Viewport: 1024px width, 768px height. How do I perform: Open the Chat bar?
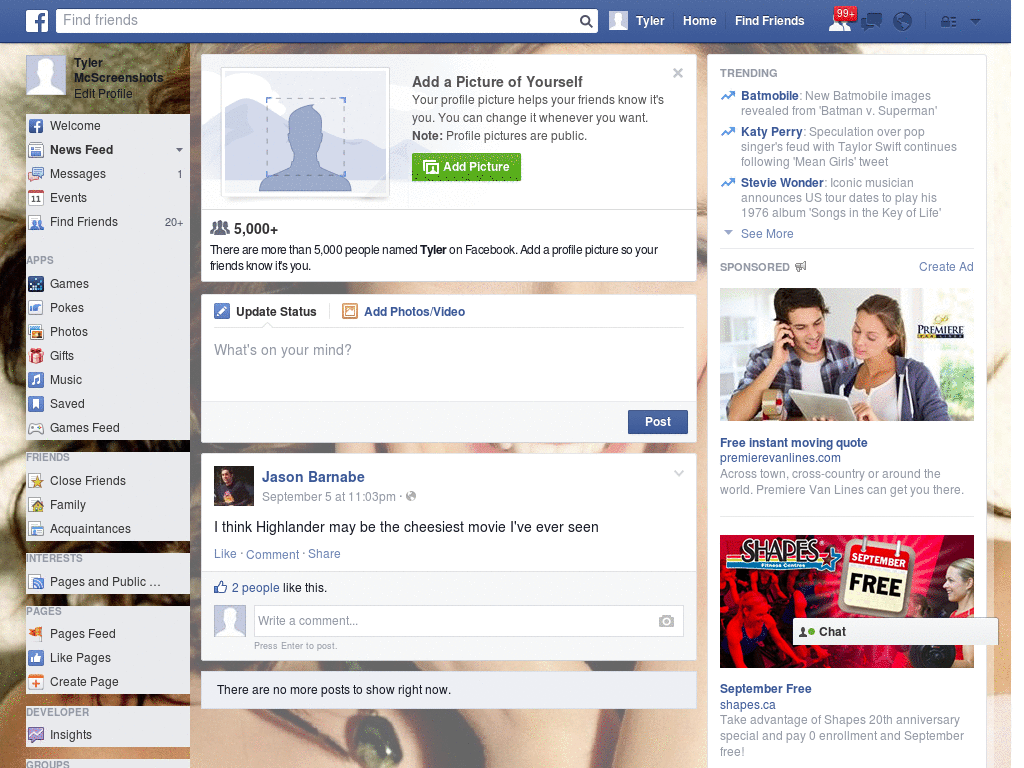pyautogui.click(x=895, y=632)
